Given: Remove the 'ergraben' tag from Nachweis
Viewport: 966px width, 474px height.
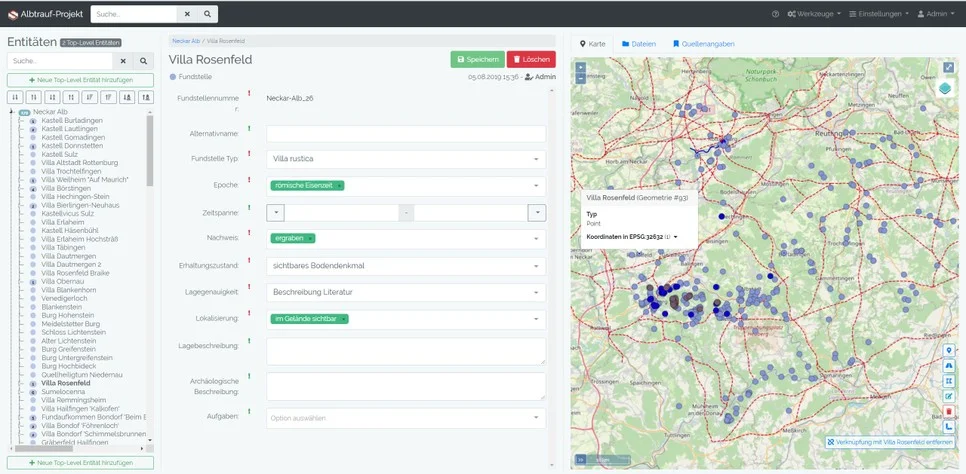Looking at the screenshot, I should [310, 238].
